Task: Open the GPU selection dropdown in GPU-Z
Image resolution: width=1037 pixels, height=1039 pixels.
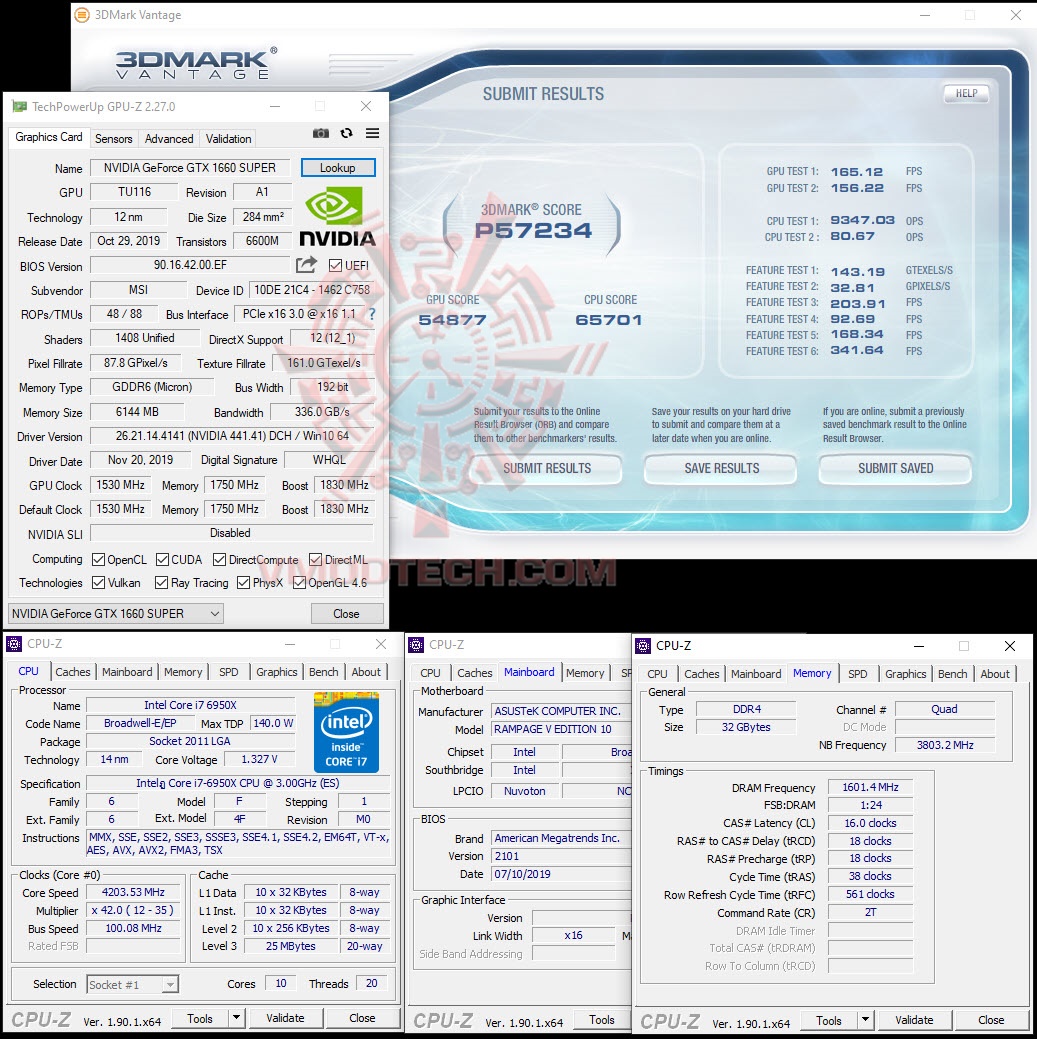Action: tap(116, 614)
